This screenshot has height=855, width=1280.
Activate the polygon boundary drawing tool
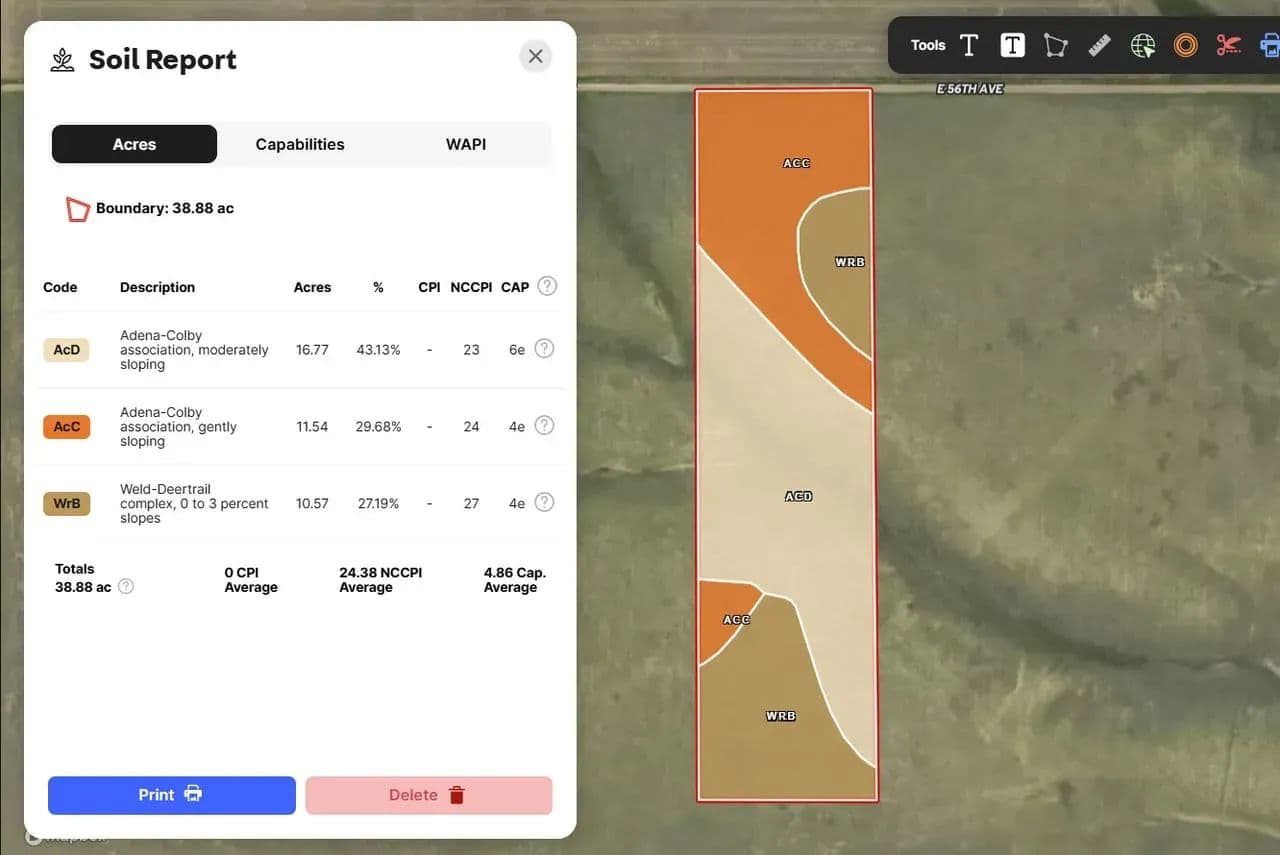point(1055,45)
